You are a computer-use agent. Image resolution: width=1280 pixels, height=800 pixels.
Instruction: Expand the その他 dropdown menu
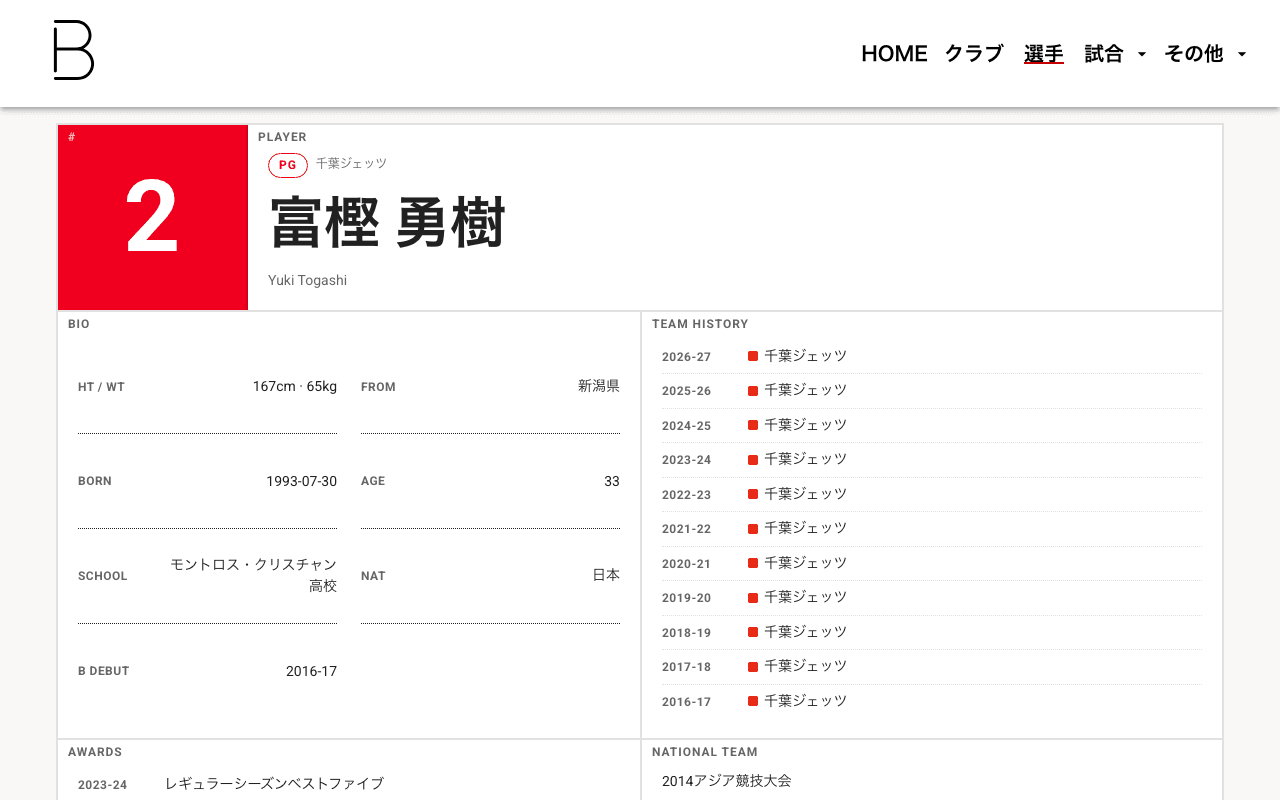pyautogui.click(x=1205, y=54)
